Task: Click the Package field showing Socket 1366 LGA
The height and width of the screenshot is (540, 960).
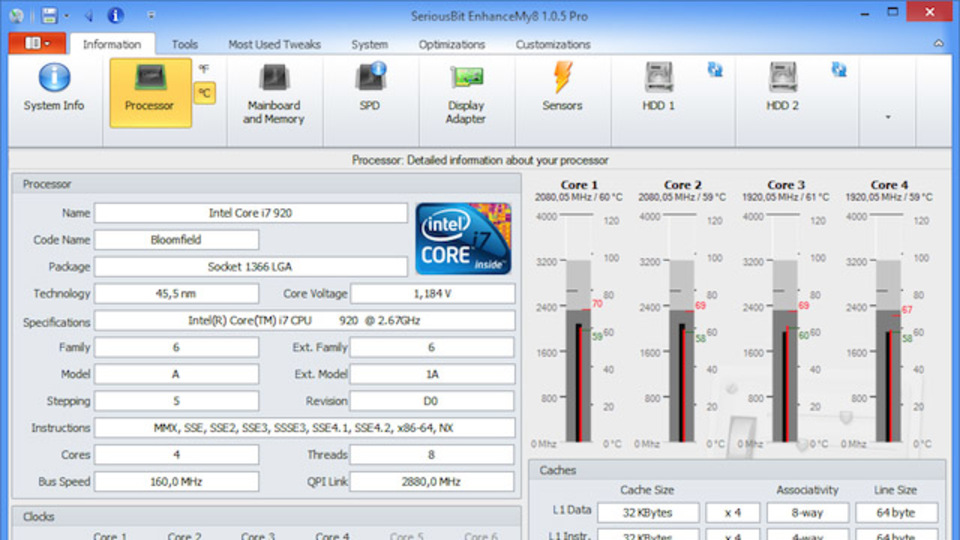Action: pyautogui.click(x=250, y=267)
